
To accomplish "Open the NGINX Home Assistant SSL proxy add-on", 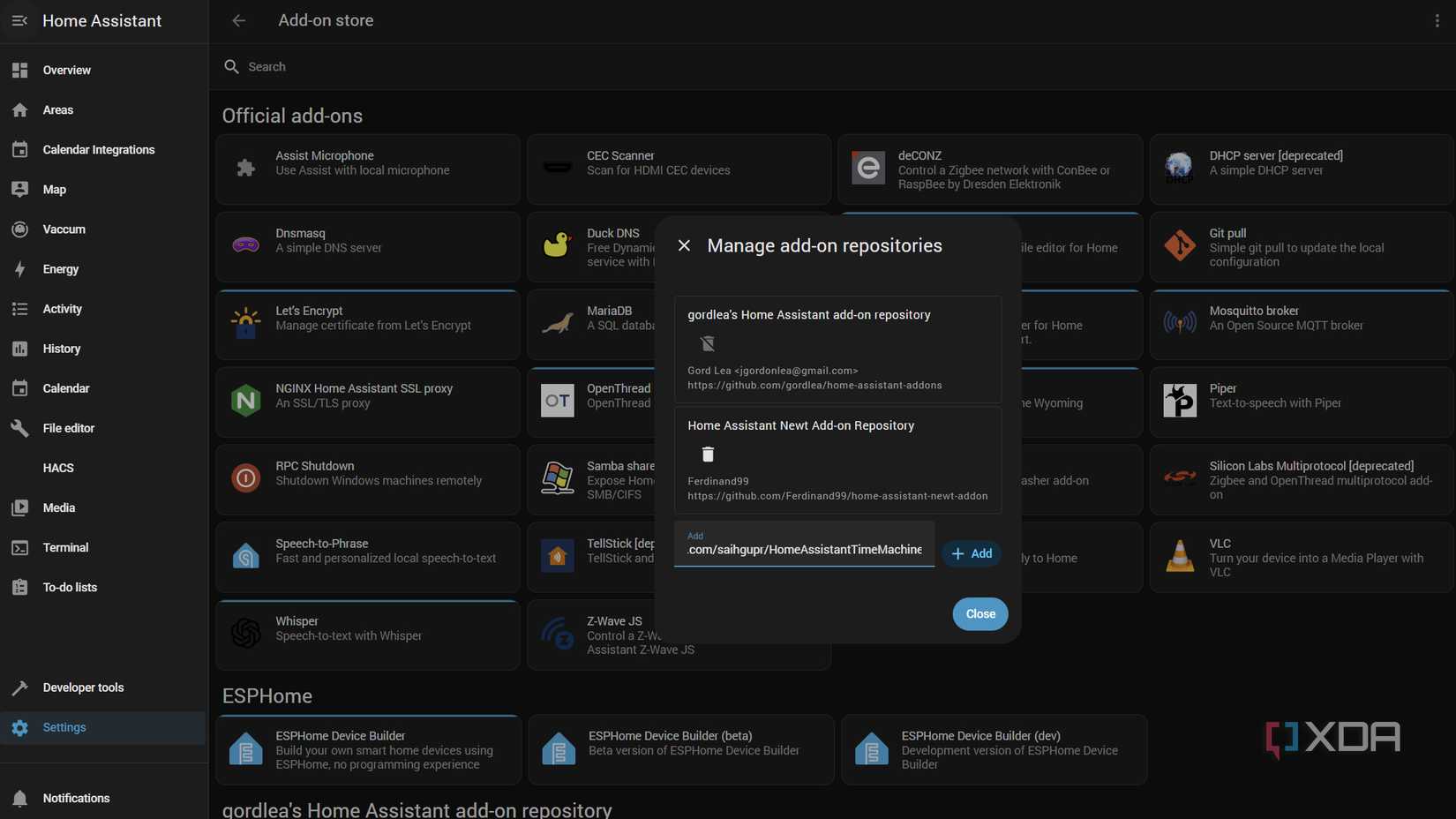I will [x=368, y=402].
